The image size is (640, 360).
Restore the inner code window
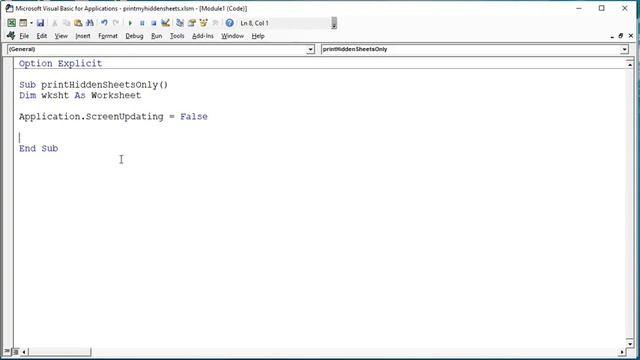click(621, 36)
